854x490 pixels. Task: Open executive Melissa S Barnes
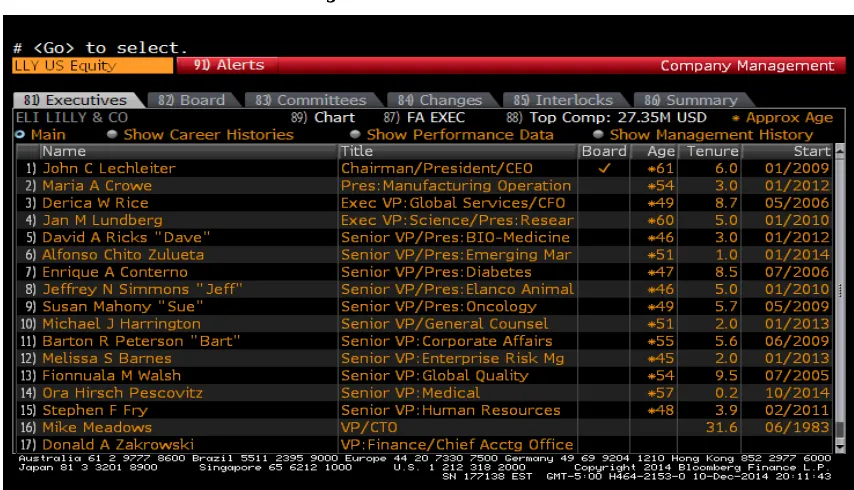click(107, 358)
